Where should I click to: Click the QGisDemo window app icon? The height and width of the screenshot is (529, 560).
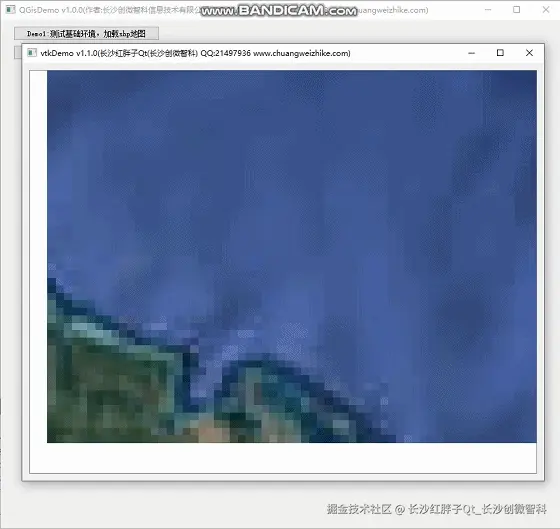click(11, 10)
